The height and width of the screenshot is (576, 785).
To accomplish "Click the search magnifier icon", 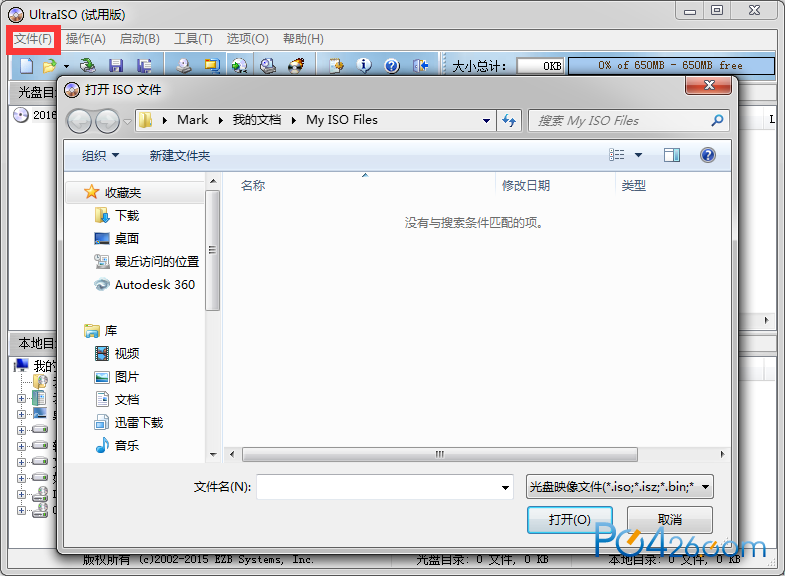I will (717, 121).
